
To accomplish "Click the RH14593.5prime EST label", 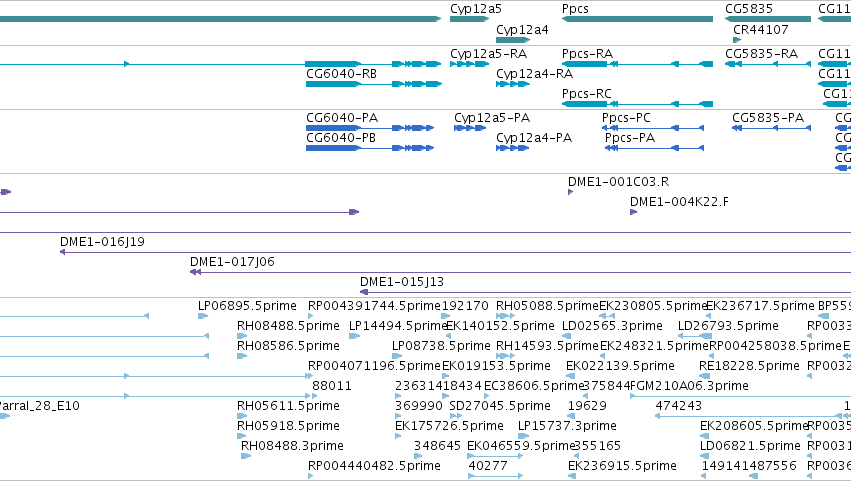I will (x=547, y=346).
